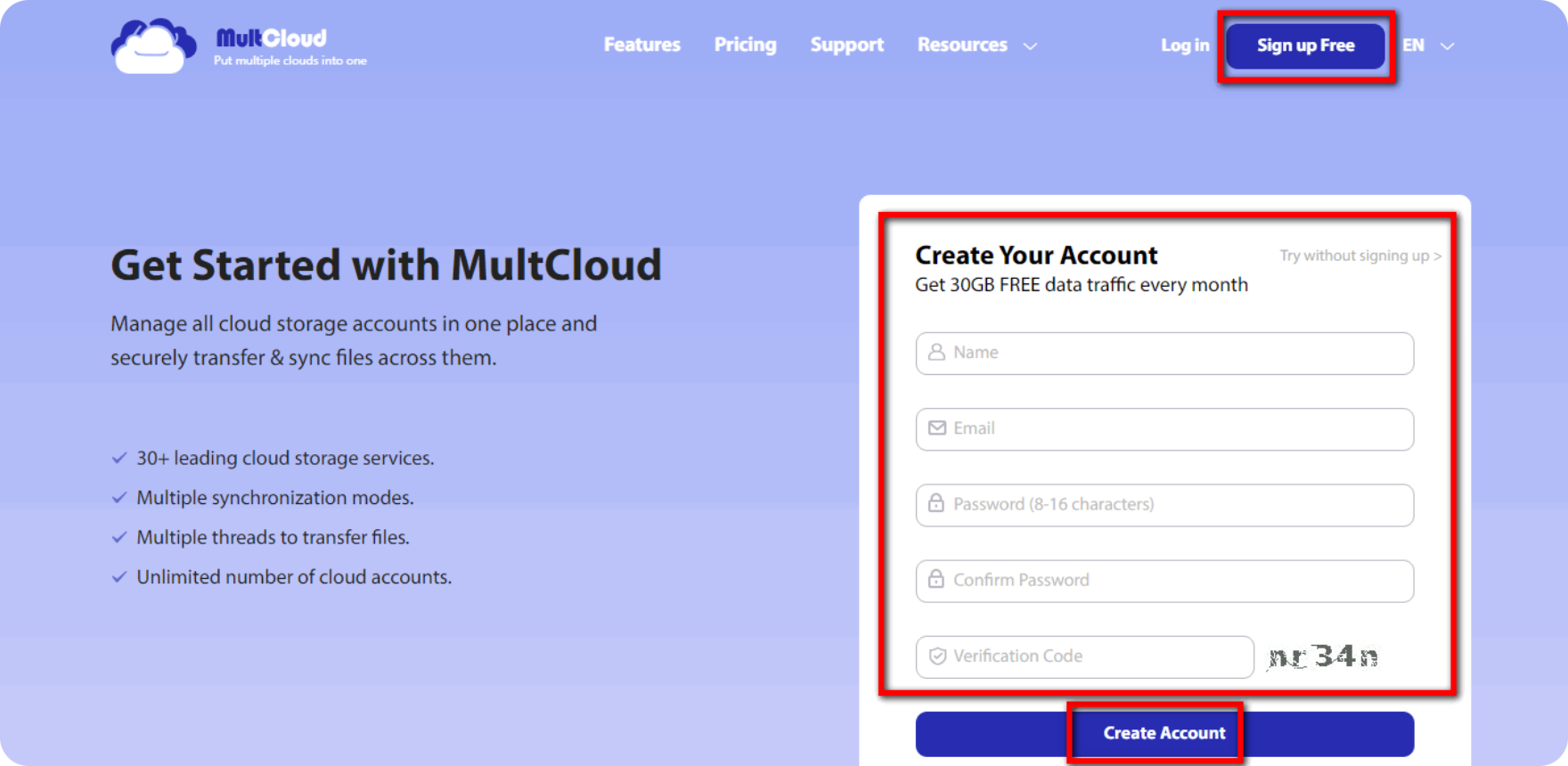Open the Resources menu
This screenshot has height=766, width=1568.
(x=962, y=45)
